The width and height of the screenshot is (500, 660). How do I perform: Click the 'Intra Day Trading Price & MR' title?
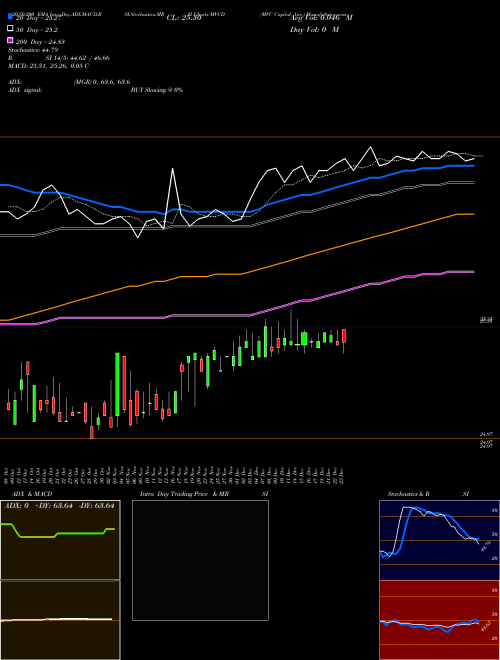point(184,494)
